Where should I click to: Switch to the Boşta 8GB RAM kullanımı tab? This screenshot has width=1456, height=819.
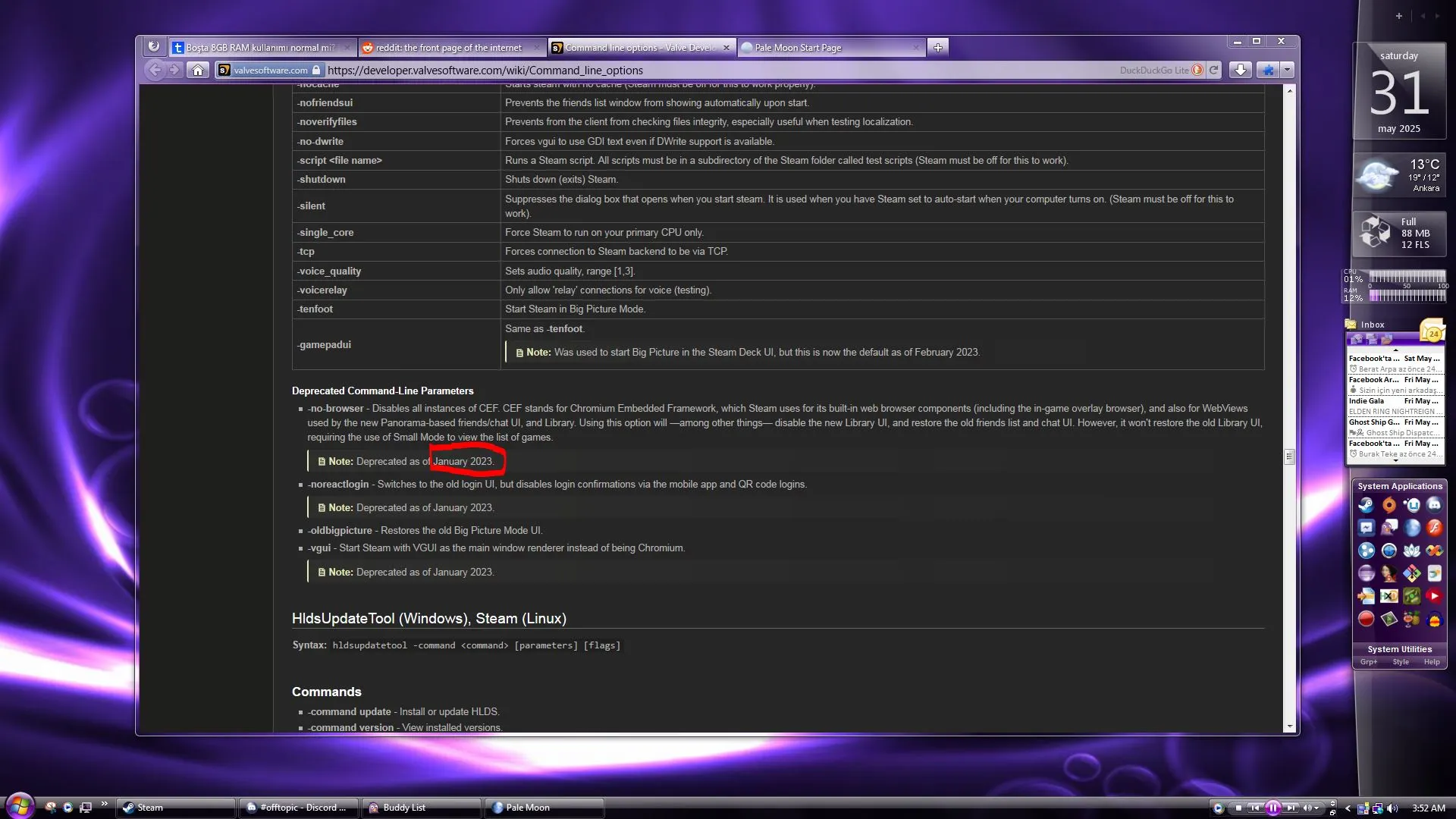pyautogui.click(x=262, y=47)
